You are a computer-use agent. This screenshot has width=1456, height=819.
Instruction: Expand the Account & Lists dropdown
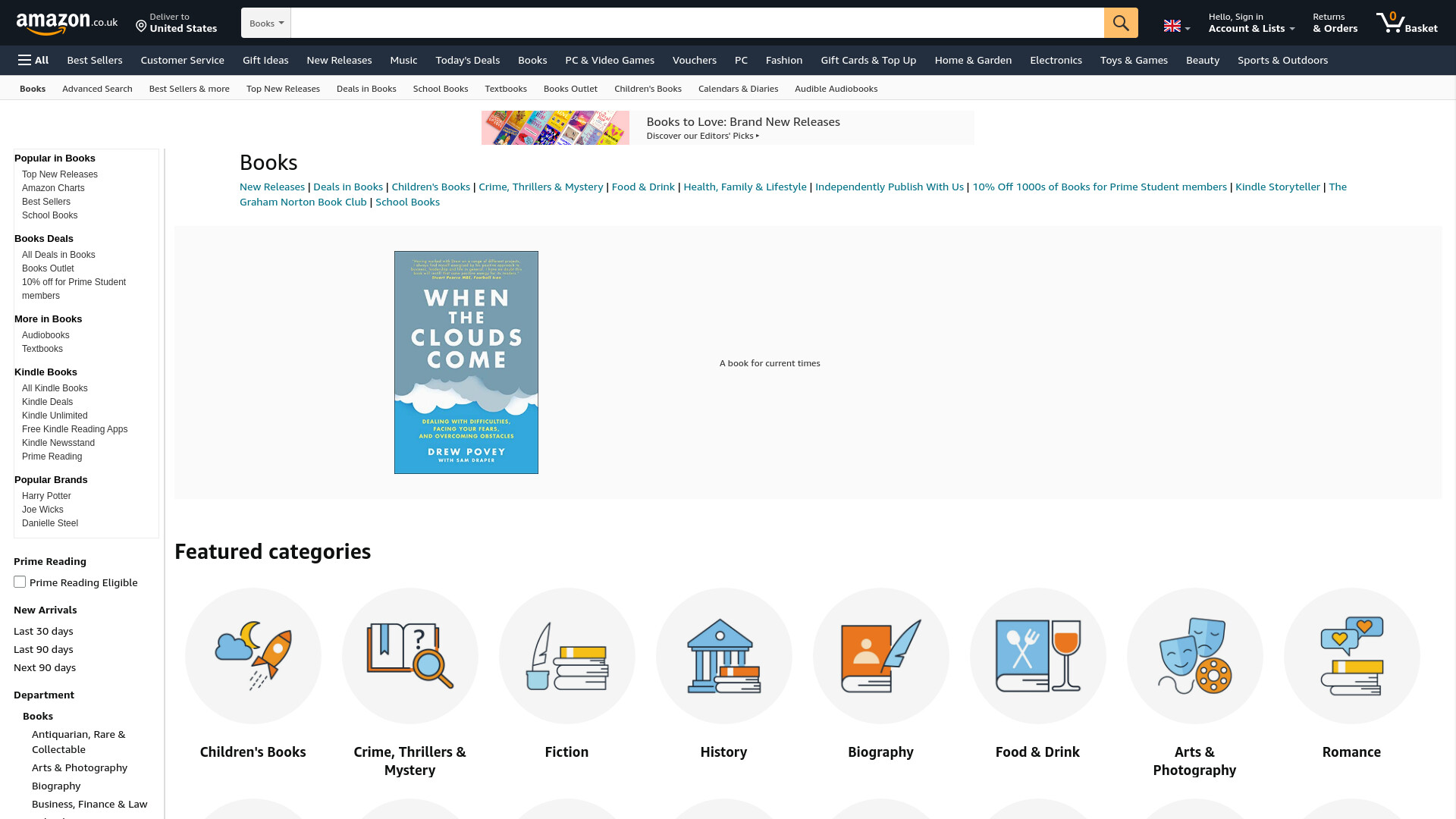click(1252, 23)
